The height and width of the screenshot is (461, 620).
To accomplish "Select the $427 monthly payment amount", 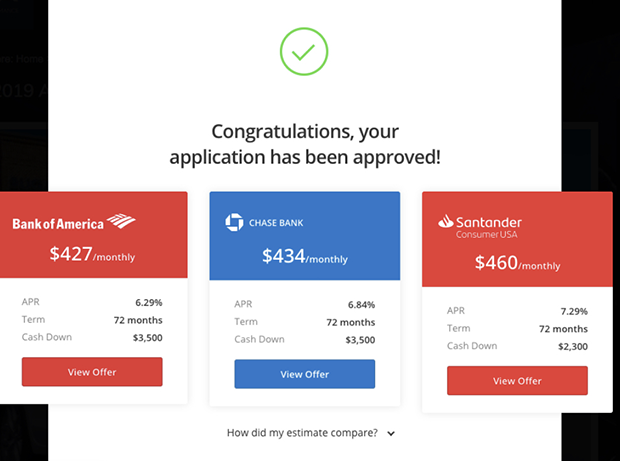I will coord(70,254).
